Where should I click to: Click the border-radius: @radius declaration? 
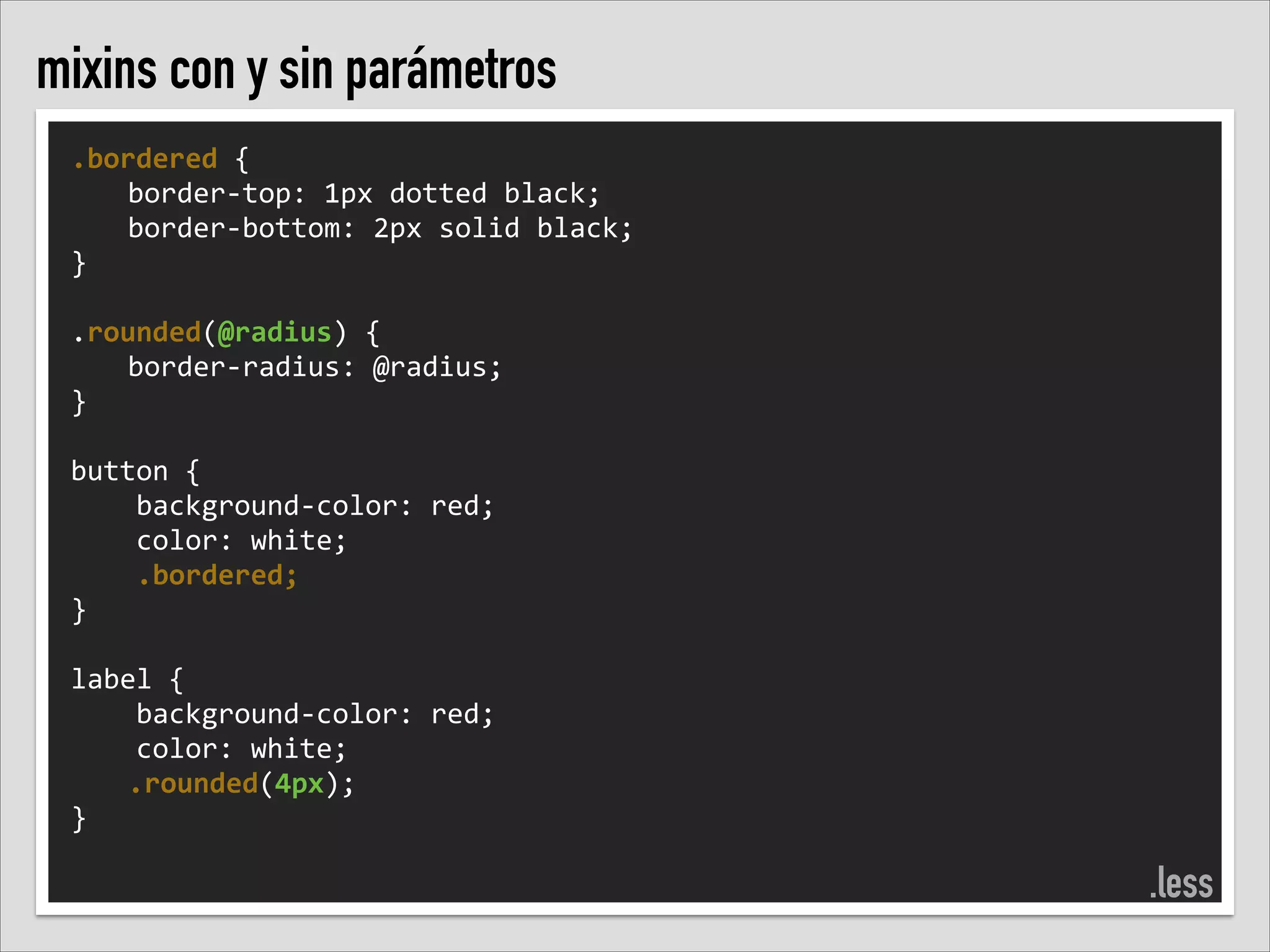[314, 368]
